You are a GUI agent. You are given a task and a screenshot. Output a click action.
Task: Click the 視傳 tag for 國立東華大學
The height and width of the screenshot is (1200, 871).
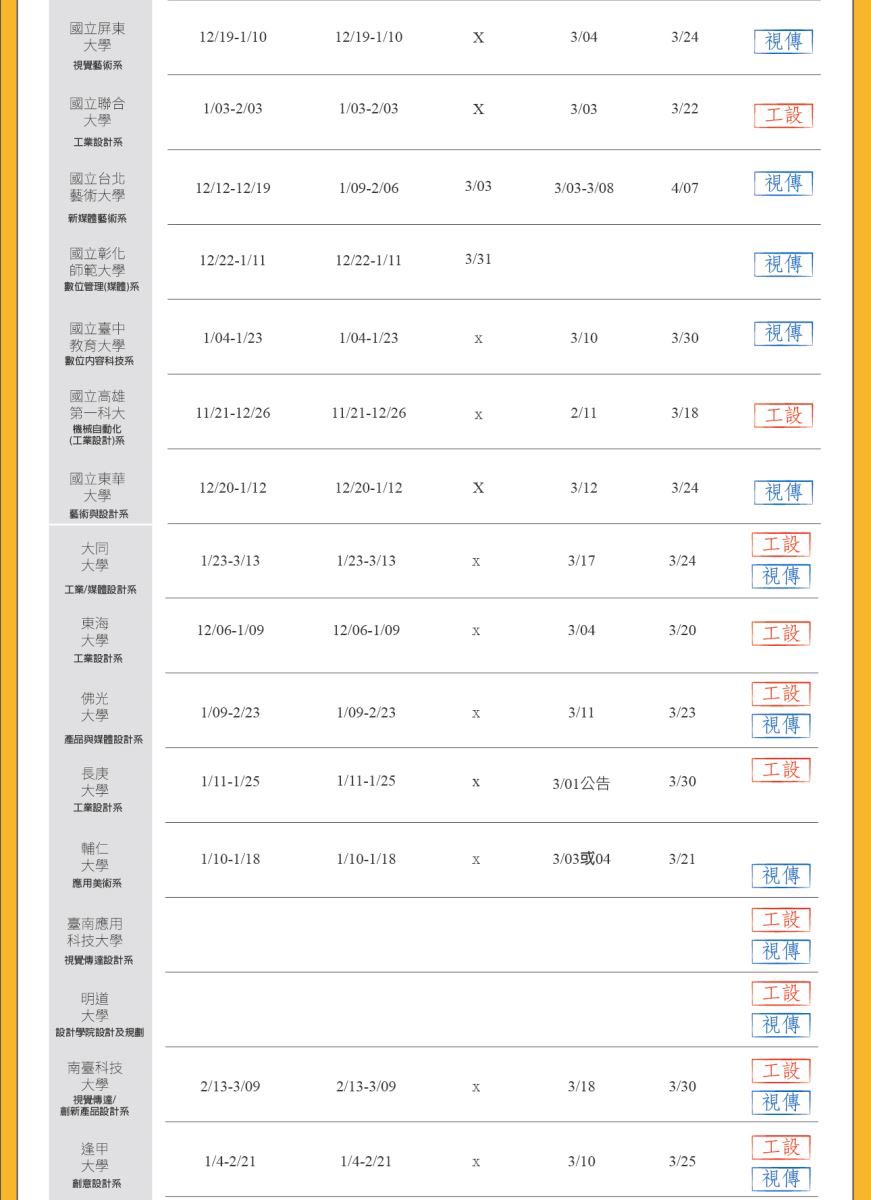point(783,492)
